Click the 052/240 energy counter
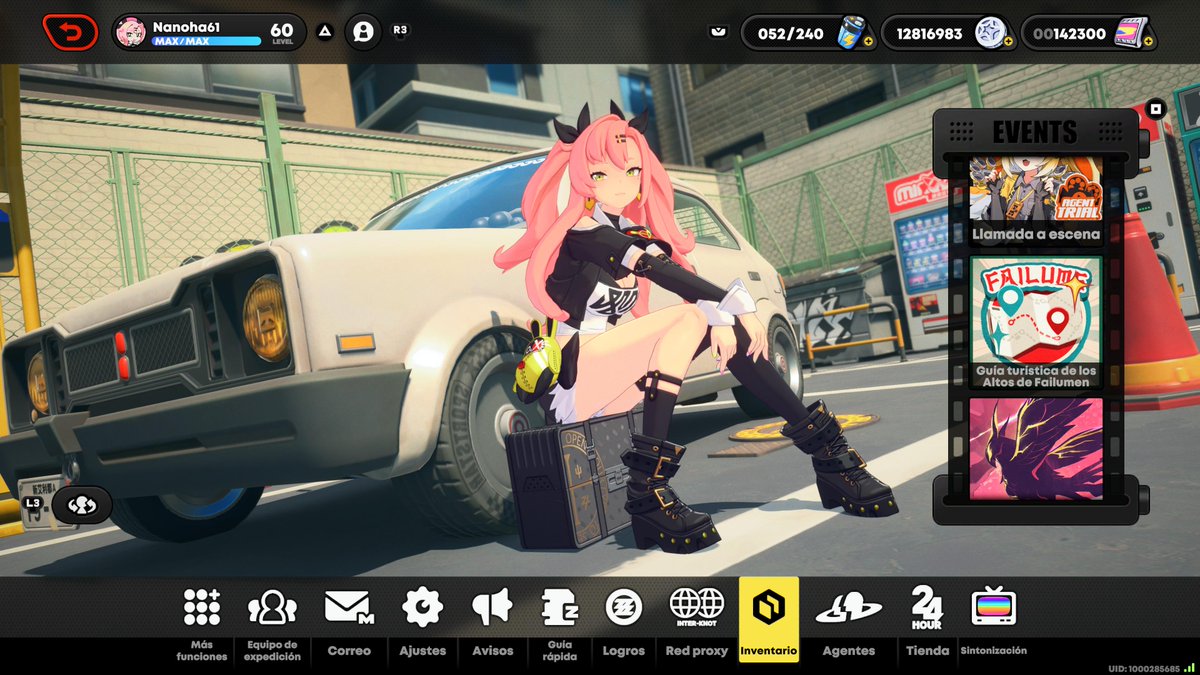Image resolution: width=1200 pixels, height=675 pixels. click(791, 34)
